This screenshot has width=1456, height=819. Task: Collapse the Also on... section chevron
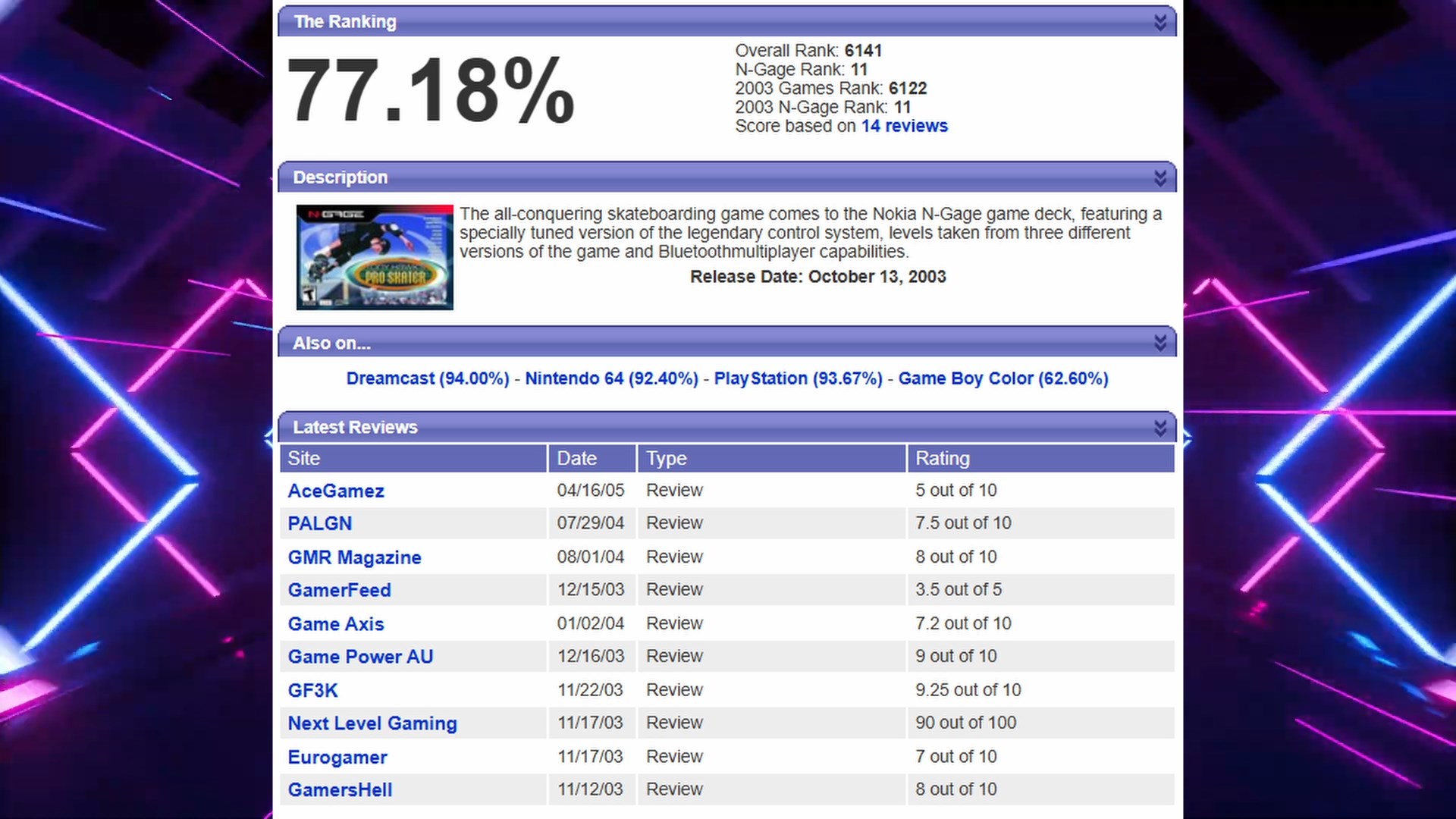coord(1159,343)
